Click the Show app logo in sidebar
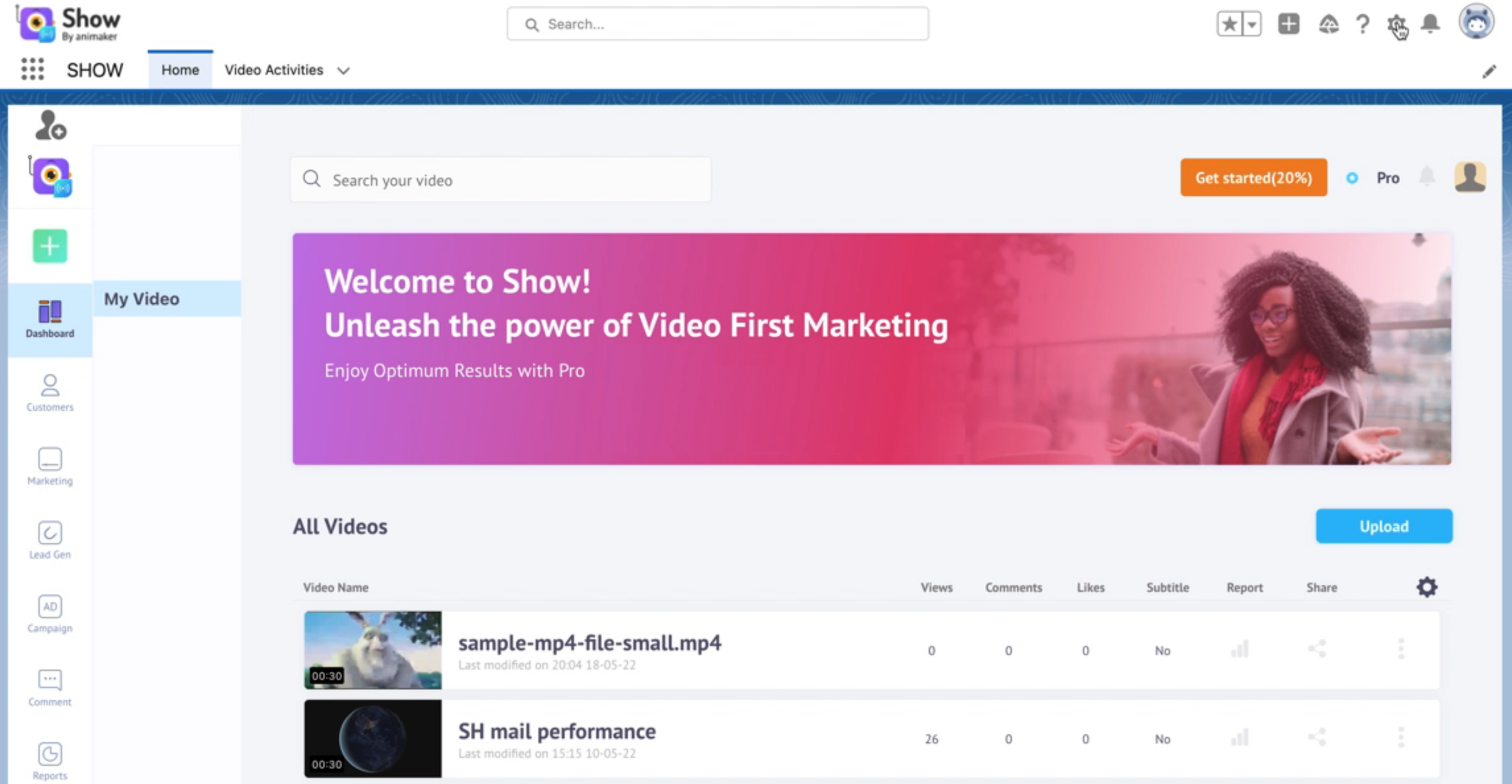1512x784 pixels. tap(51, 177)
